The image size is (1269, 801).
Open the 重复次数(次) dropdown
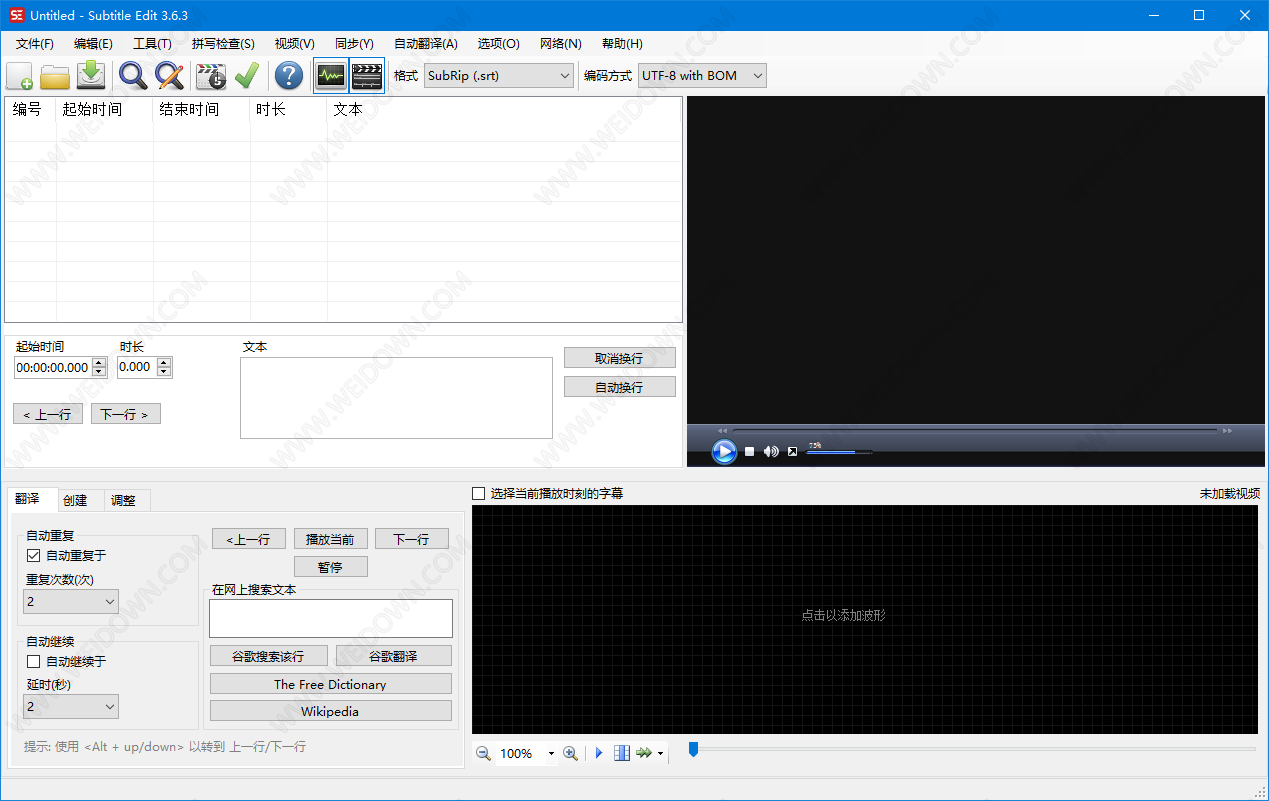[71, 601]
